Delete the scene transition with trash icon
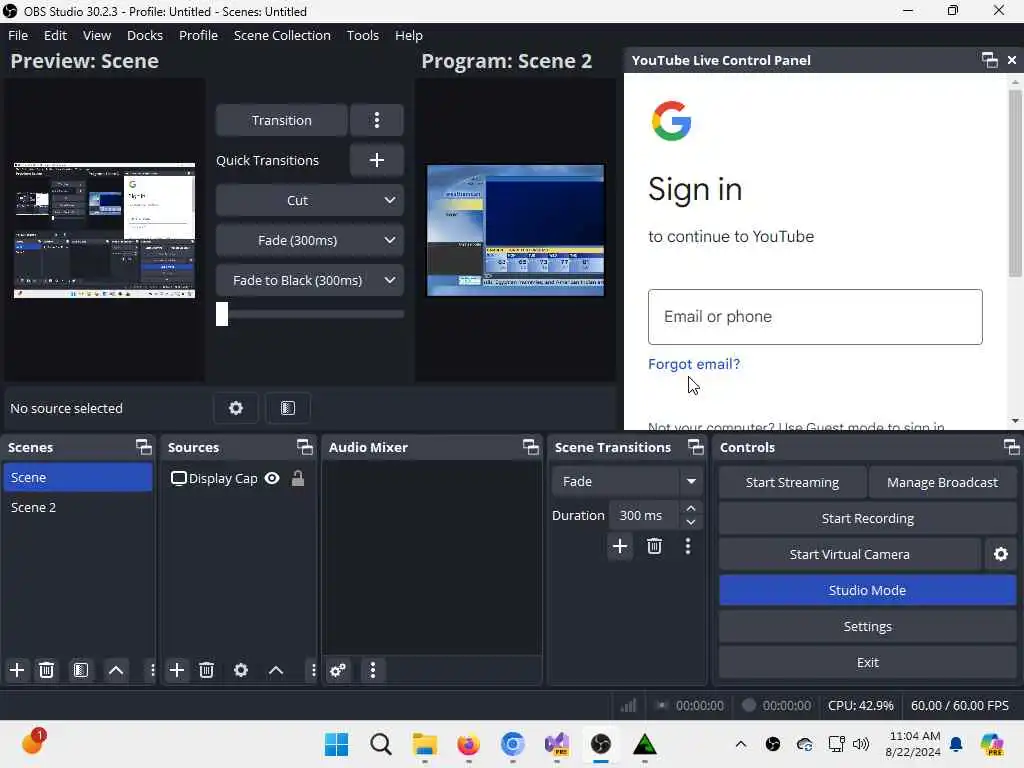Viewport: 1024px width, 768px height. pos(654,546)
